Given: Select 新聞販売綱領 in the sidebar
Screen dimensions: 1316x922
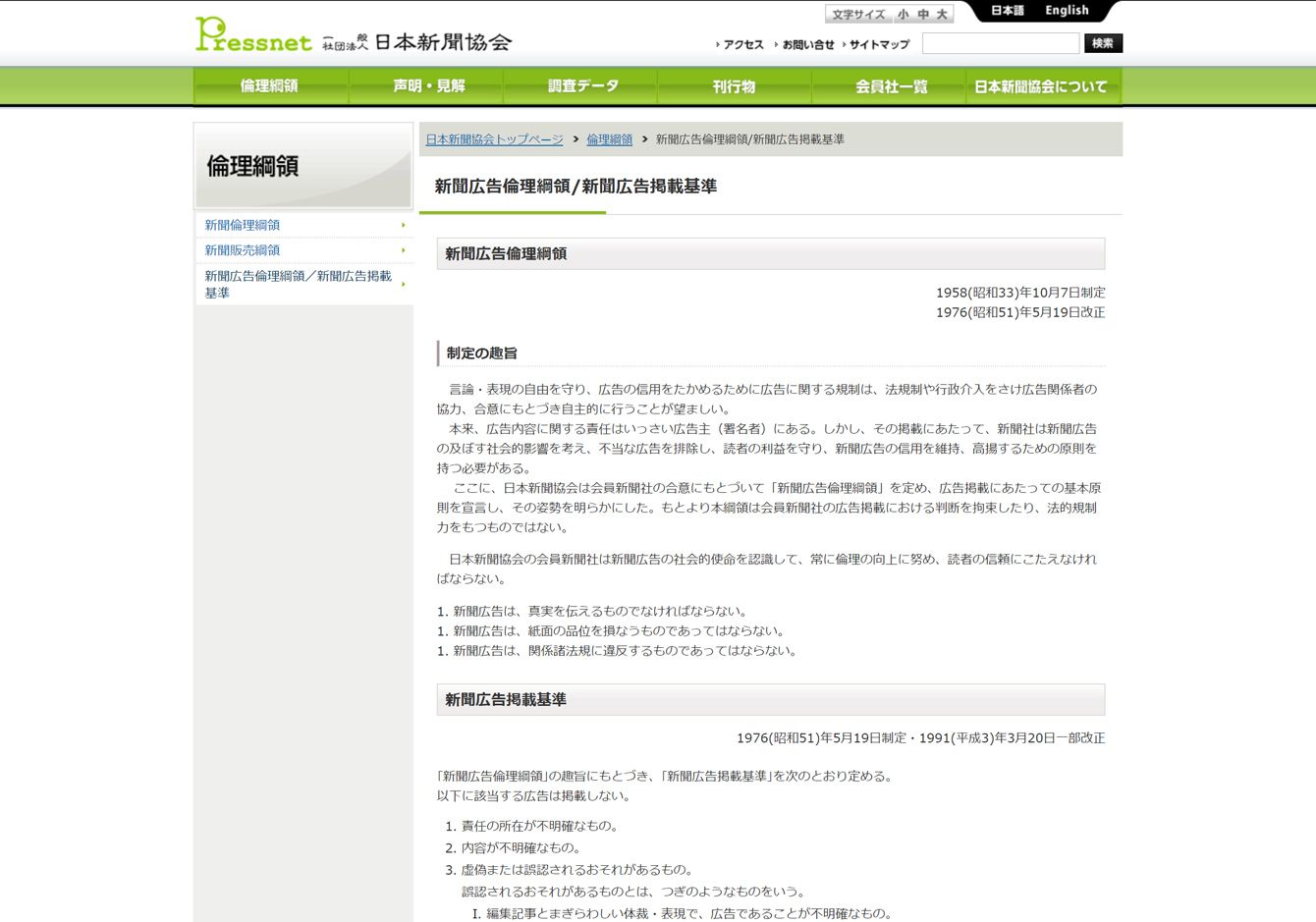Looking at the screenshot, I should [x=243, y=250].
